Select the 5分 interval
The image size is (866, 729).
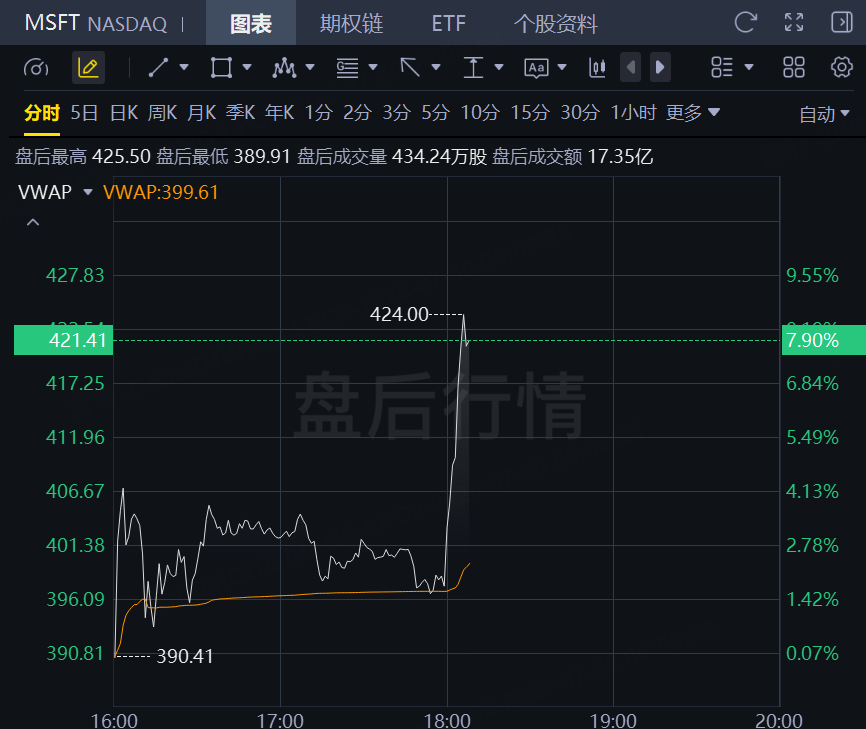(x=436, y=113)
